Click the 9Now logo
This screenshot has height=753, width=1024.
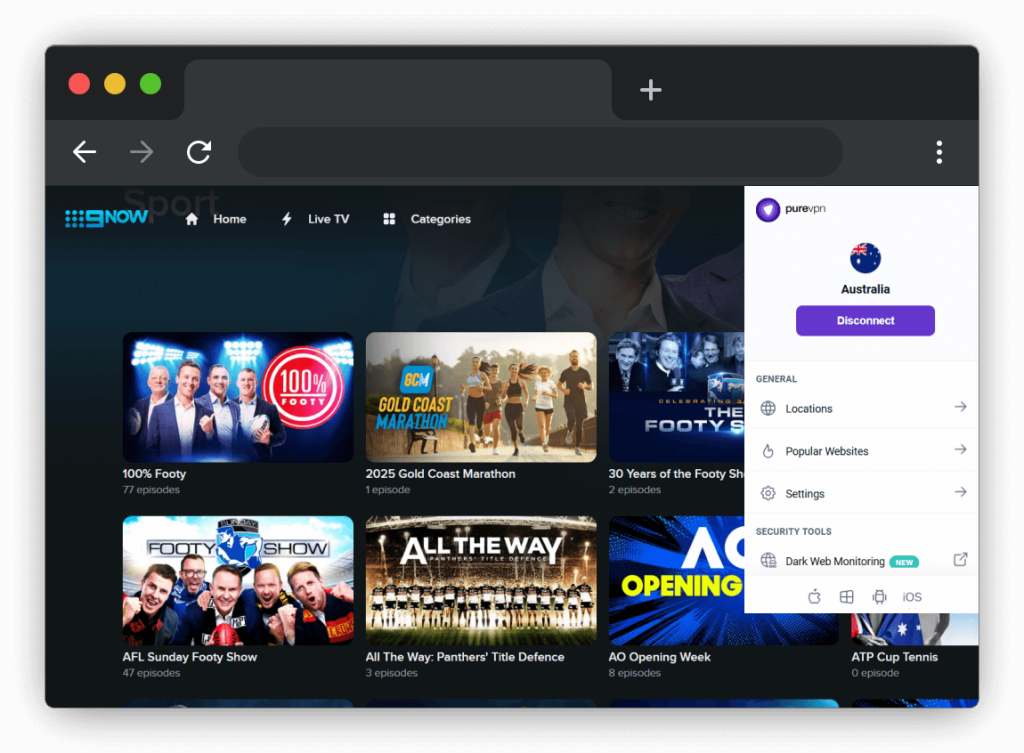tap(107, 218)
